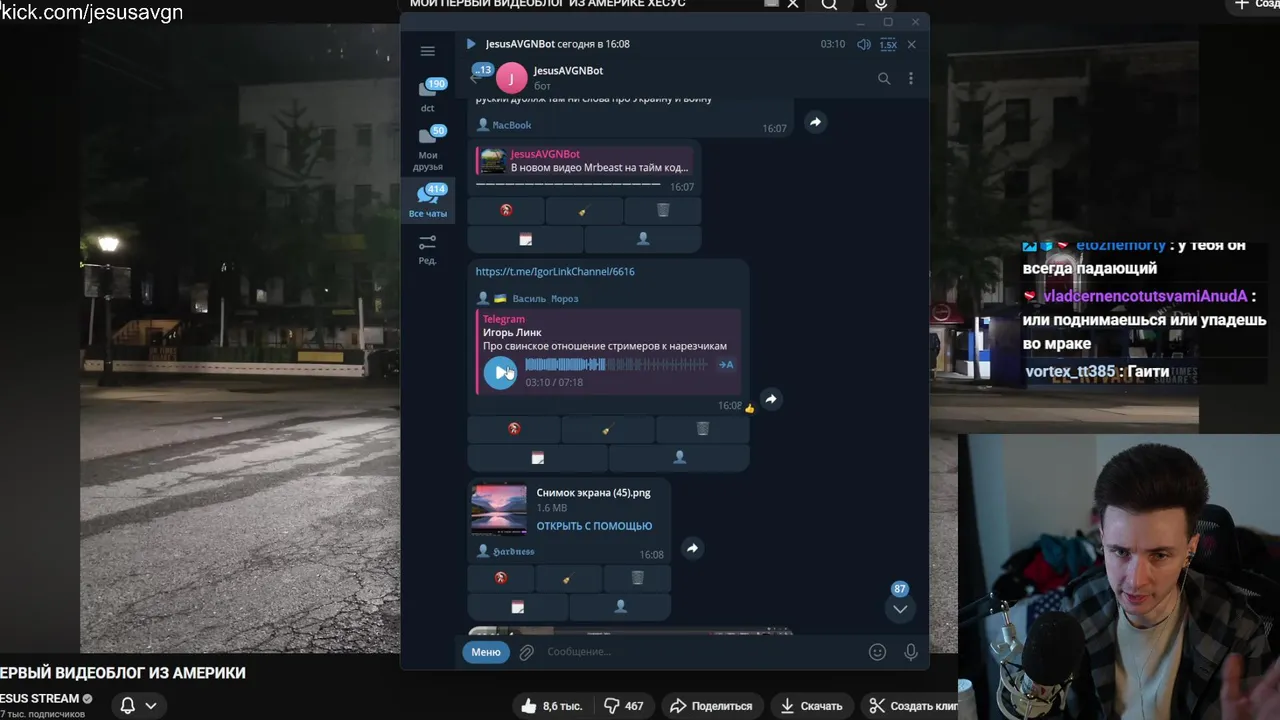Image resolution: width=1280 pixels, height=720 pixels.
Task: Expand the notification bell dropdown chevron
Action: point(151,706)
